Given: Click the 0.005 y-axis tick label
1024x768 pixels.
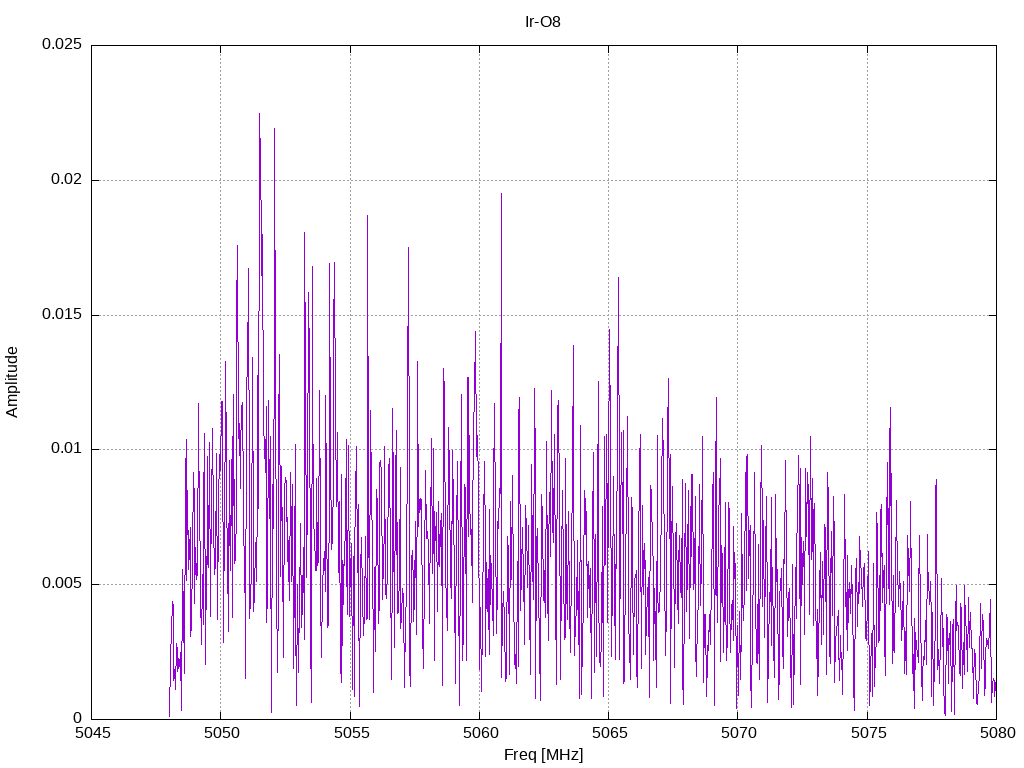Looking at the screenshot, I should (x=62, y=583).
